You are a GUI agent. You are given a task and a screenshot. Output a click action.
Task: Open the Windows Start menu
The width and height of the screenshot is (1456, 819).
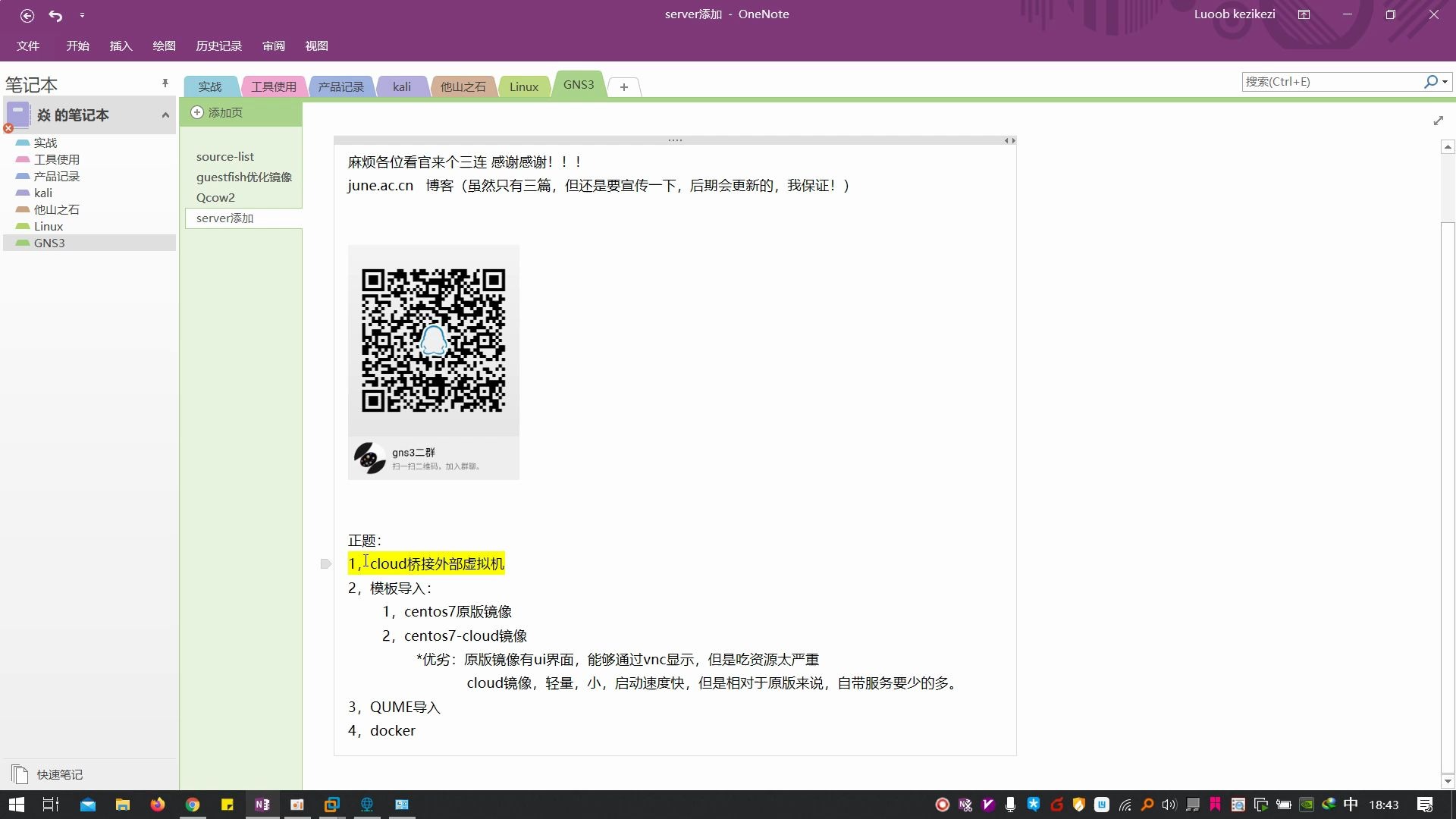(16, 805)
